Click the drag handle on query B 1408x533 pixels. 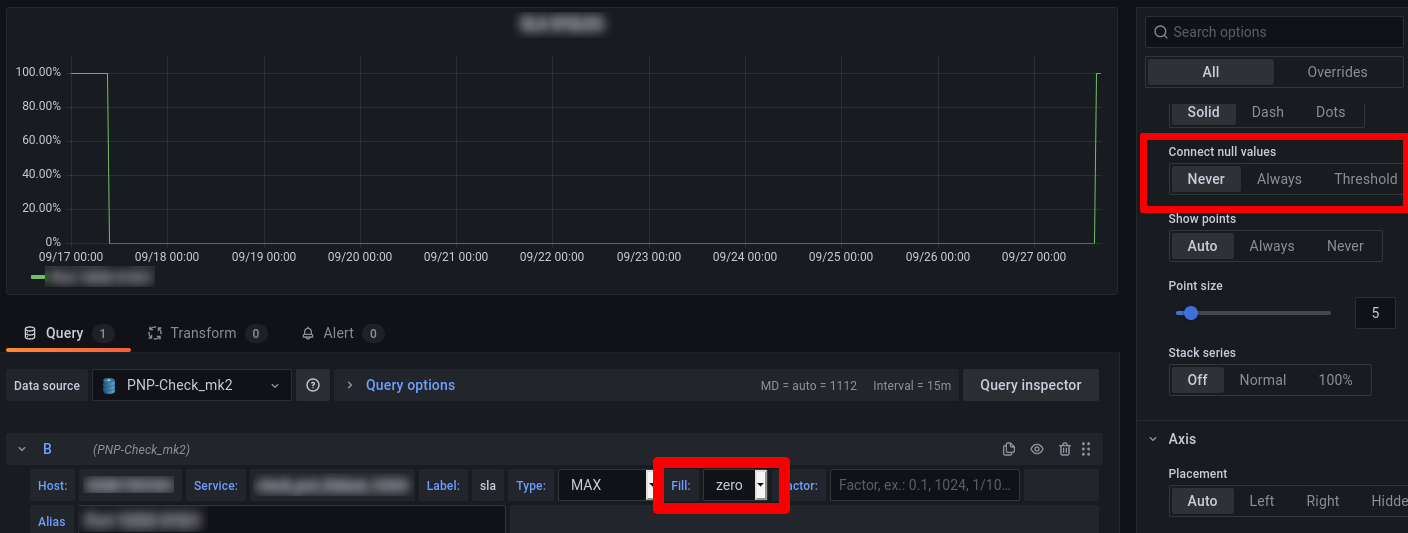[1087, 449]
